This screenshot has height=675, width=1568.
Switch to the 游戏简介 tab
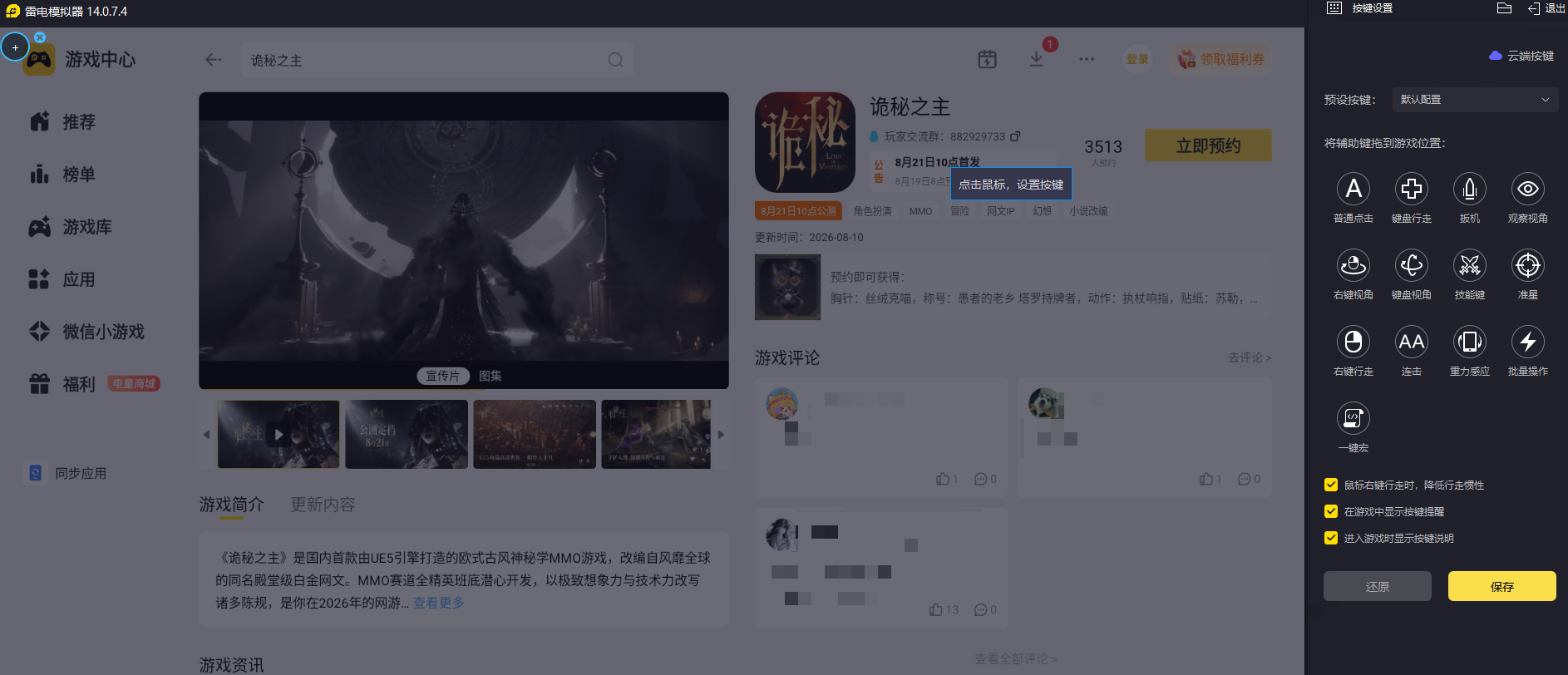pos(232,505)
